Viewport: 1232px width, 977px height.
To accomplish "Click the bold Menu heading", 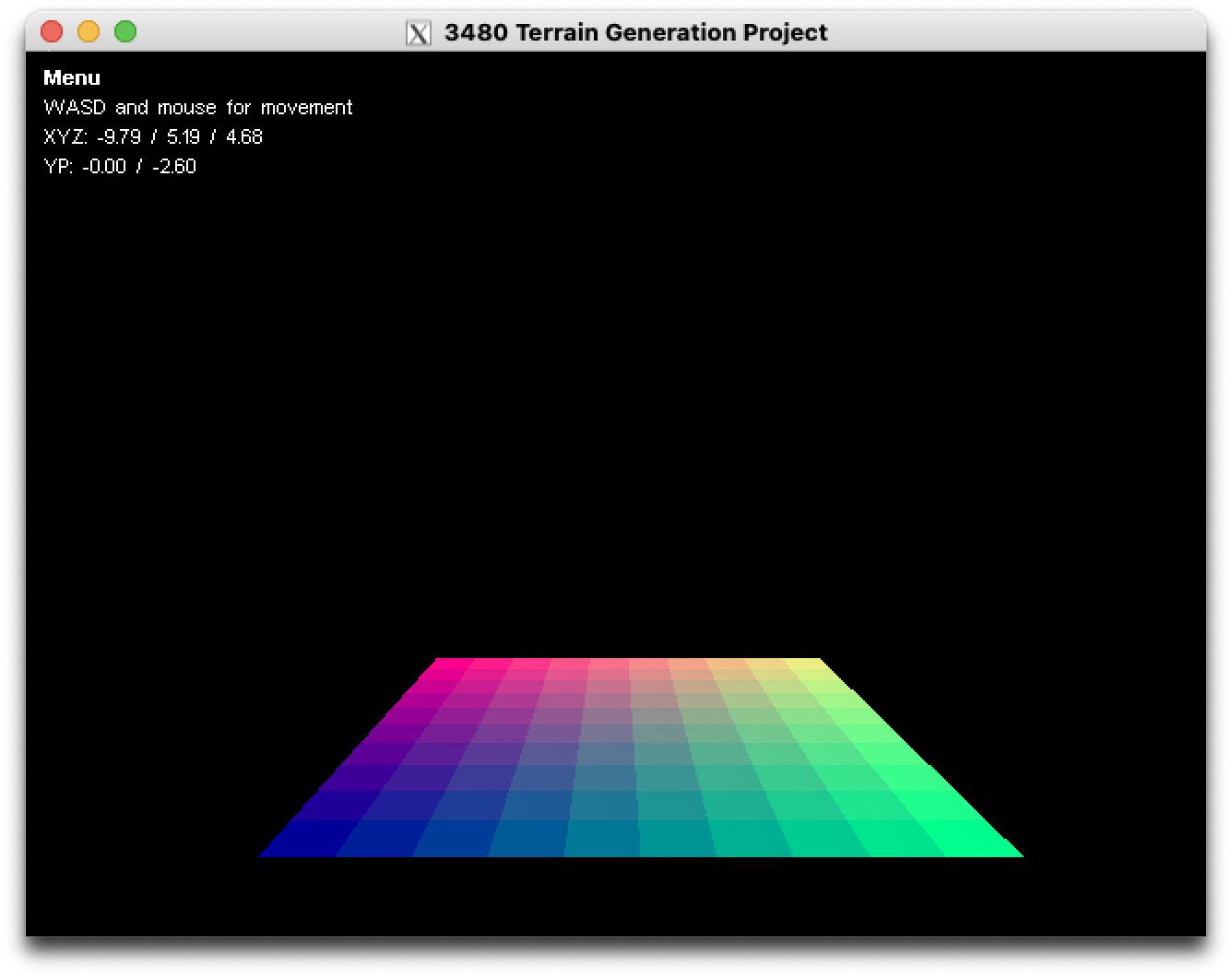I will [x=72, y=78].
